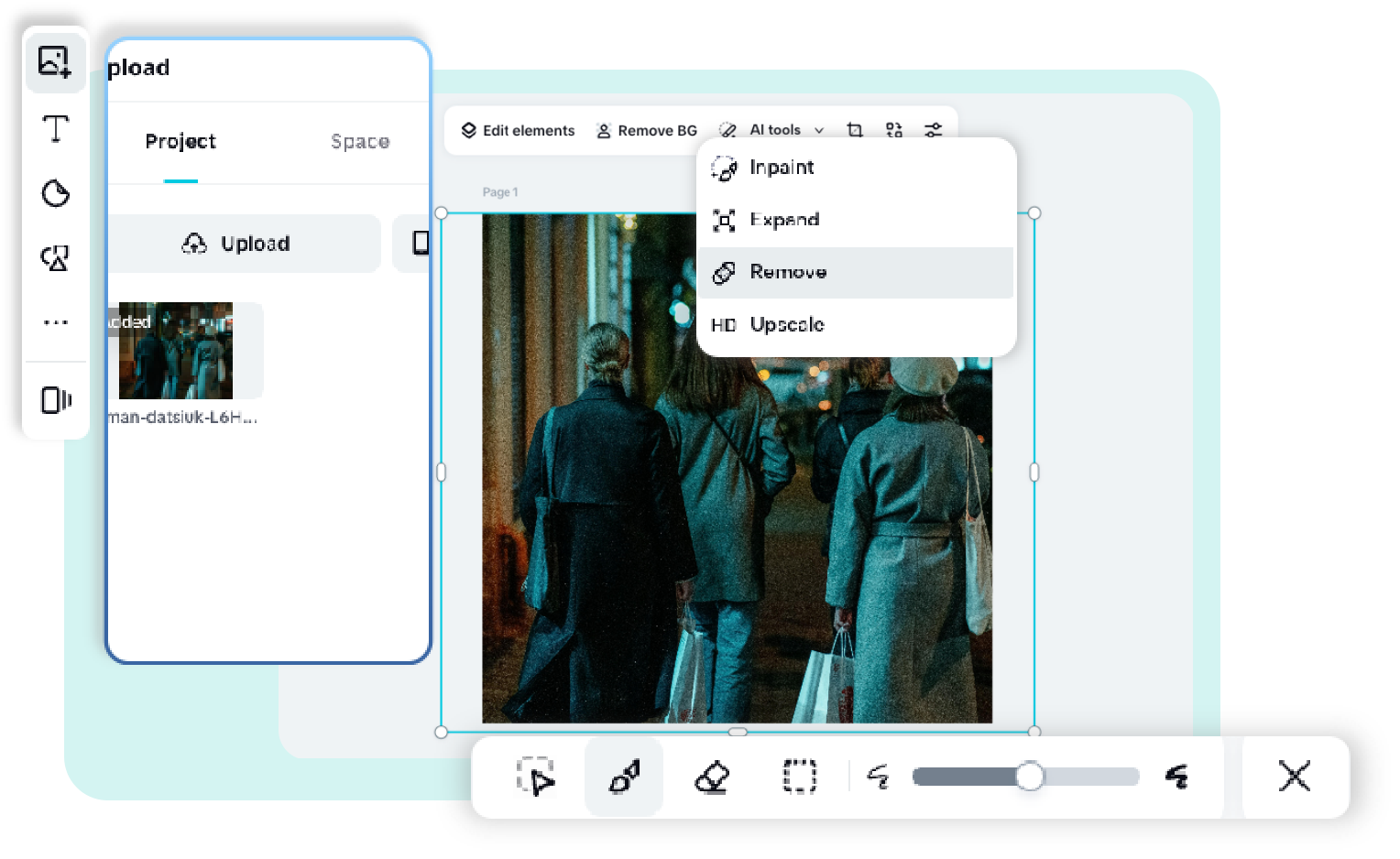Choose Upscale from AI tools menu

pyautogui.click(x=856, y=324)
